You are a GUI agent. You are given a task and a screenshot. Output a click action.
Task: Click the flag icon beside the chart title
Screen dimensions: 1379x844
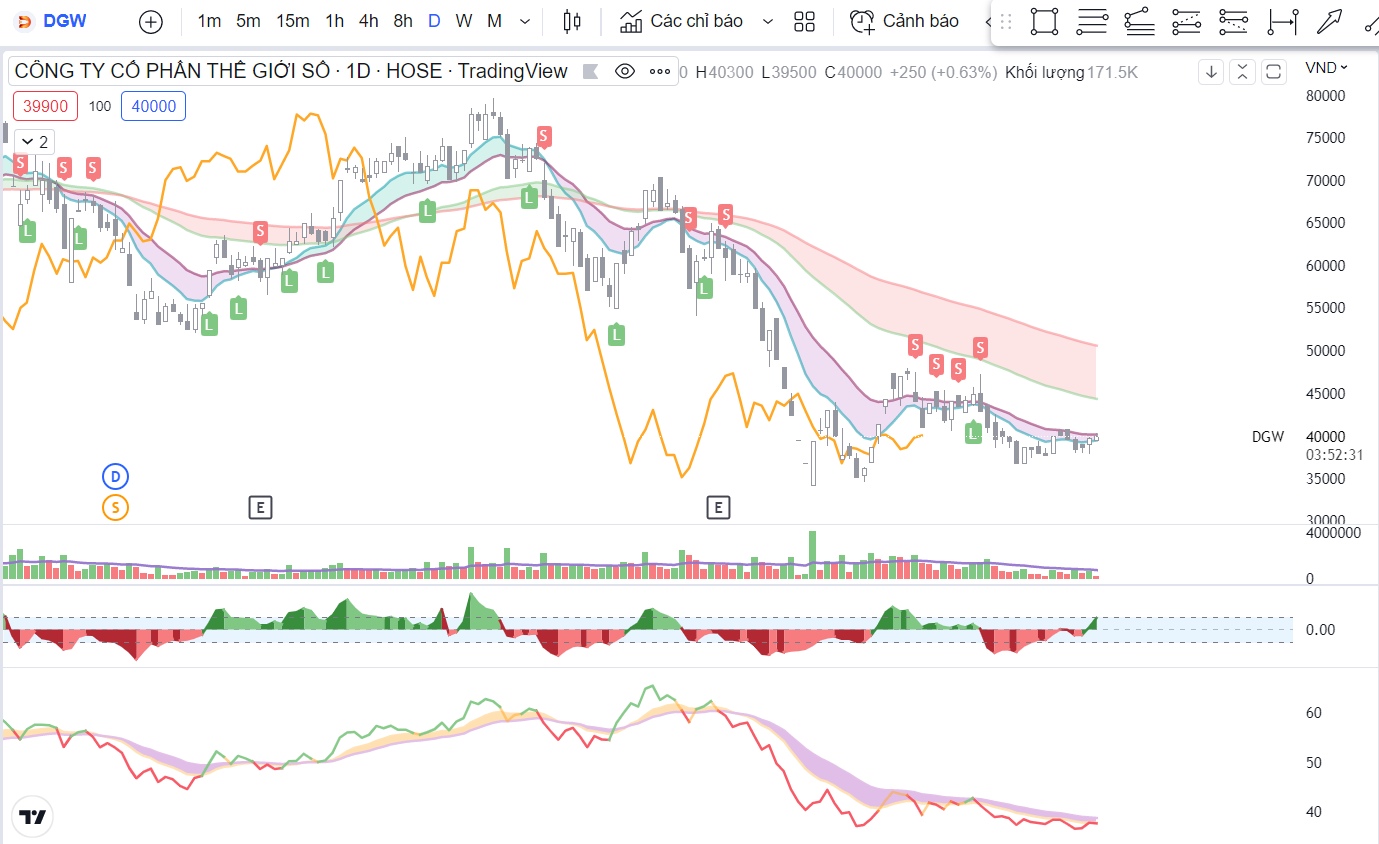590,71
